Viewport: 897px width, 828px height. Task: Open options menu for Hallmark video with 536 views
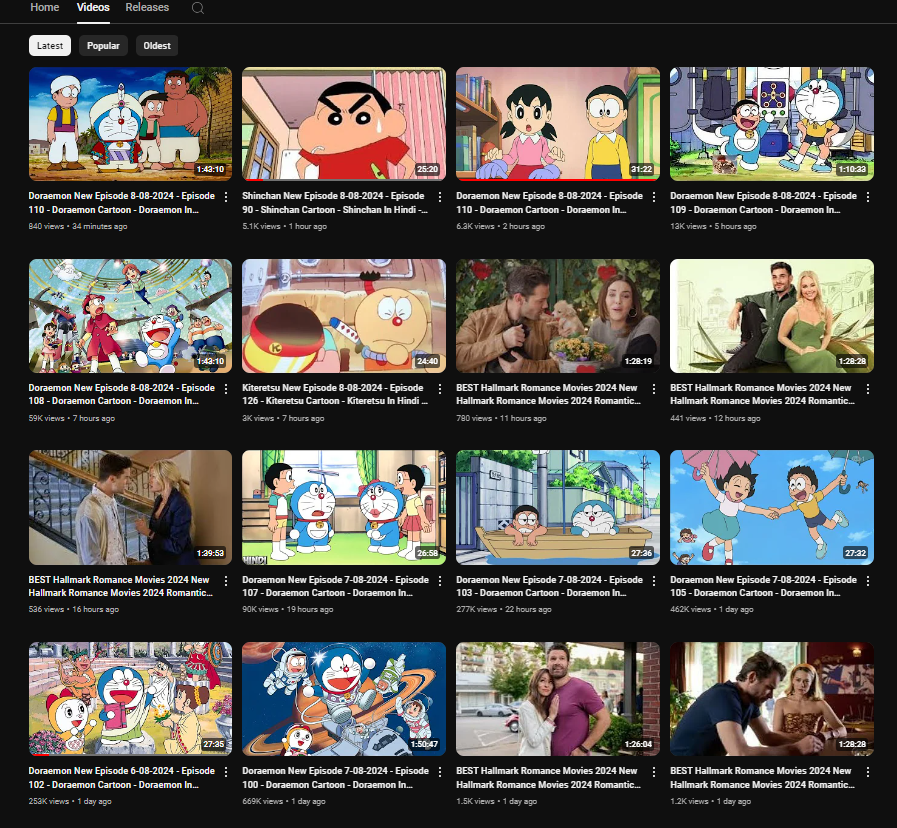click(x=226, y=581)
